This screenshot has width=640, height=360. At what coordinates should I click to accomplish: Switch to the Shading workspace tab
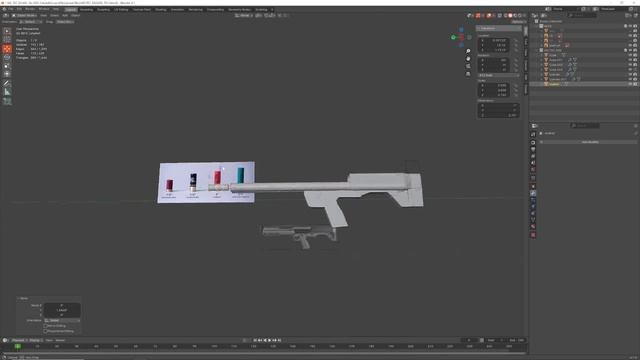point(160,9)
